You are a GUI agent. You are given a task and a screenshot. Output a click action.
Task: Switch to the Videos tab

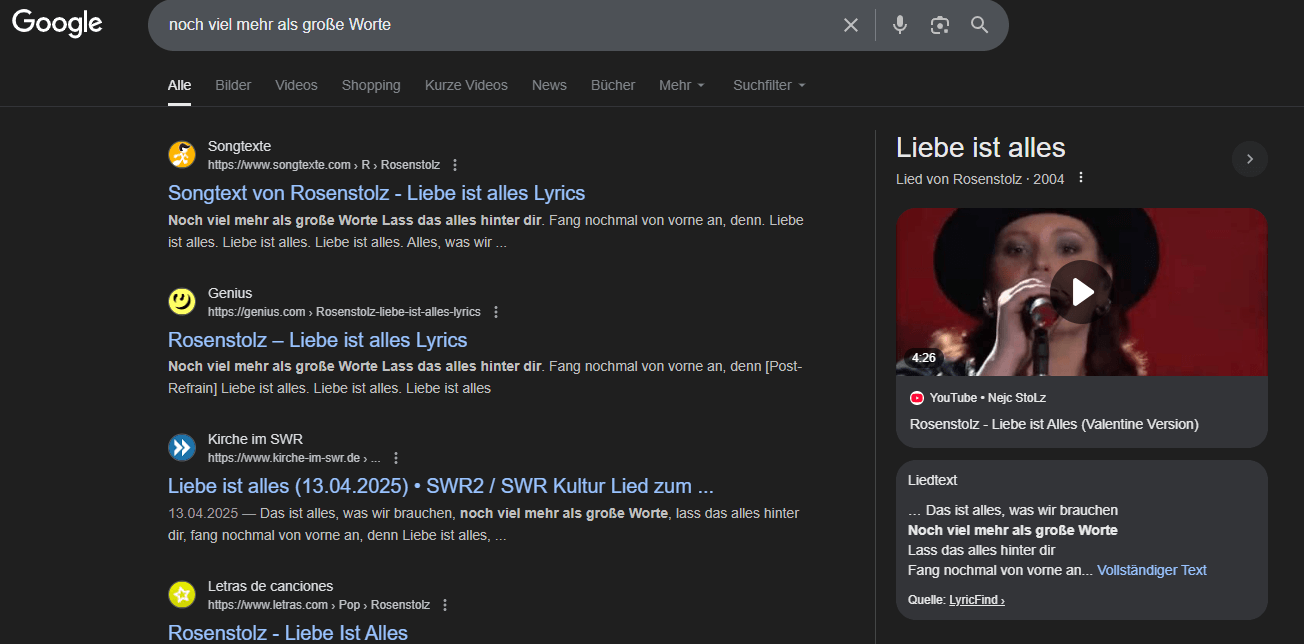pos(296,85)
